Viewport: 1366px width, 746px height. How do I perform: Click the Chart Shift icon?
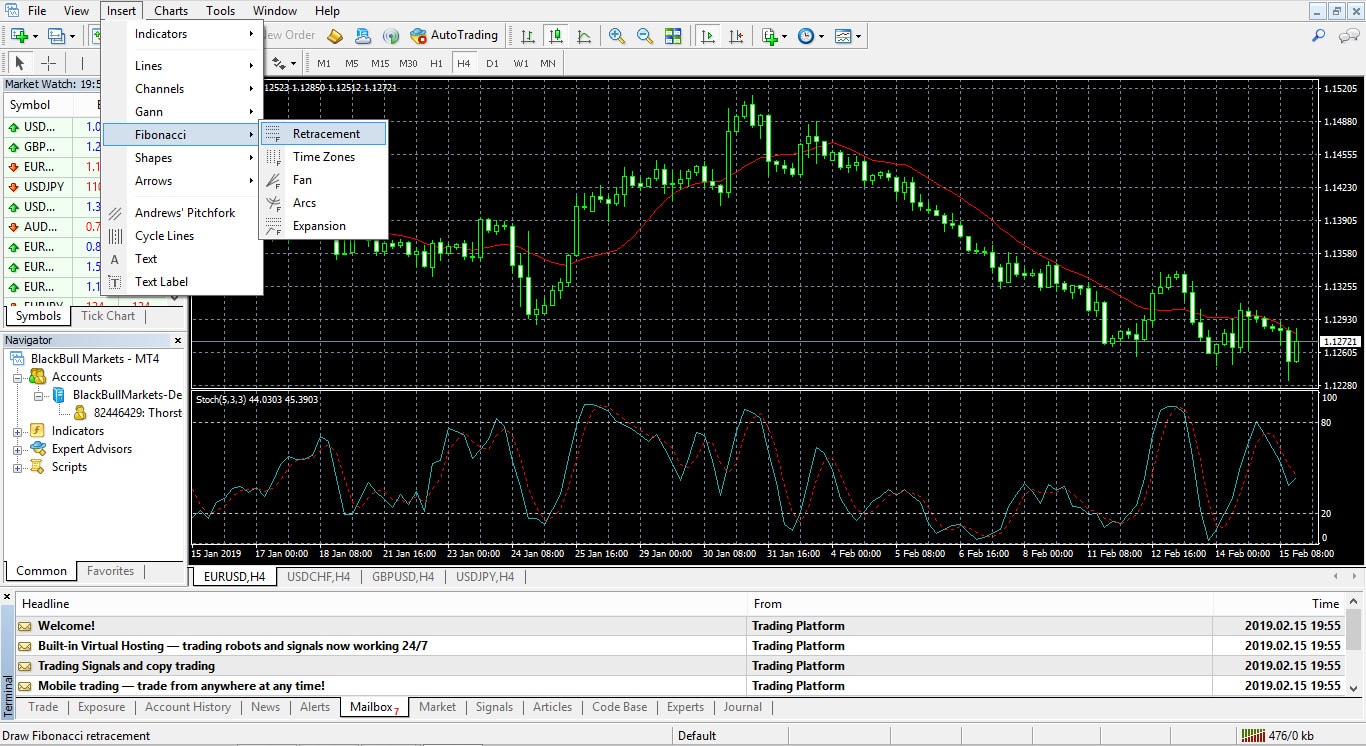click(x=737, y=36)
